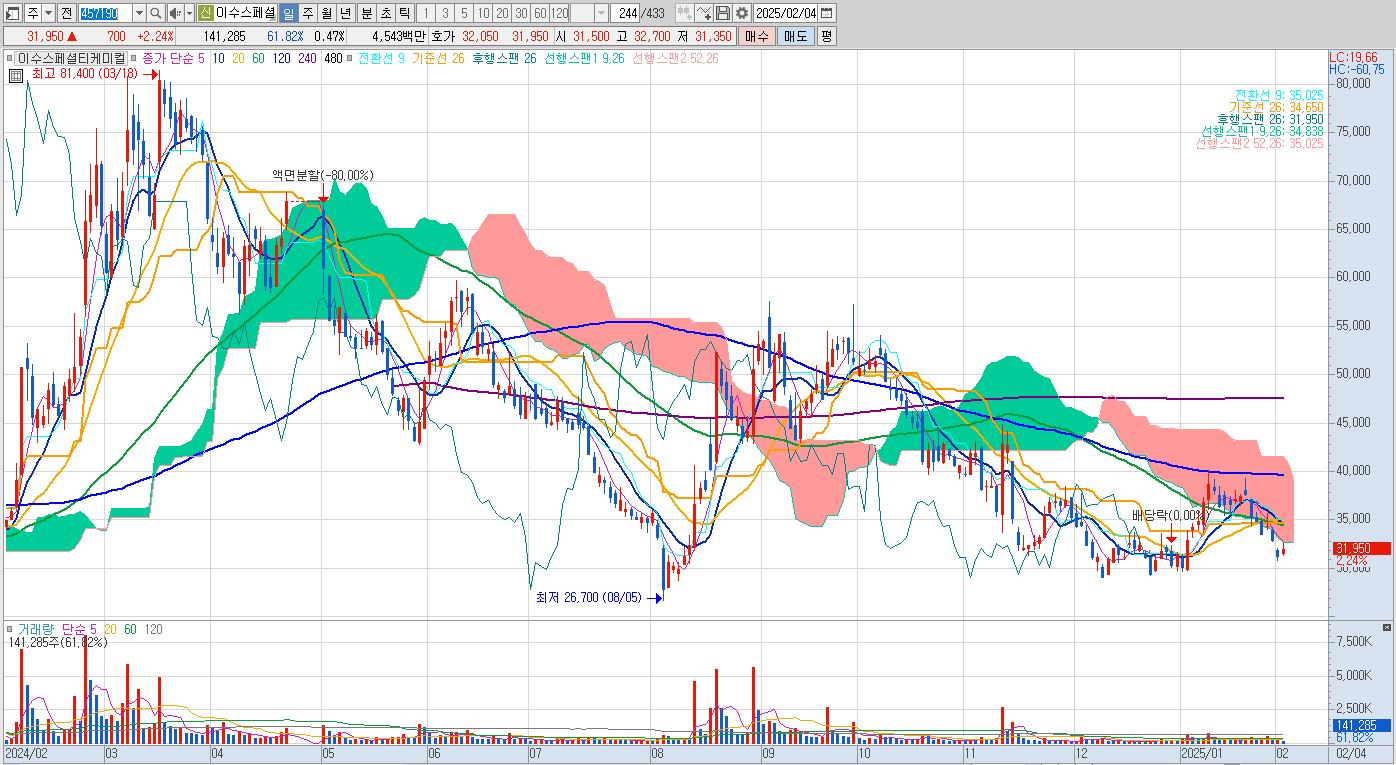Expand the 주 market type dropdown
This screenshot has width=1396, height=765.
(x=49, y=13)
